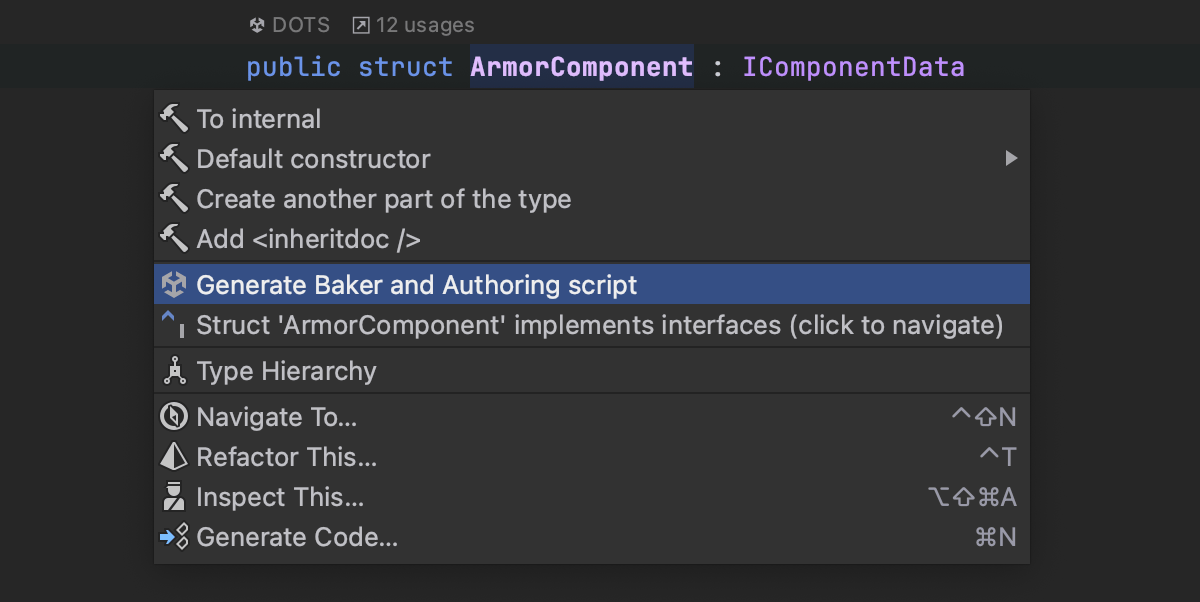The height and width of the screenshot is (602, 1200).
Task: Click the Unity cube icon for Generate Baker
Action: point(174,285)
